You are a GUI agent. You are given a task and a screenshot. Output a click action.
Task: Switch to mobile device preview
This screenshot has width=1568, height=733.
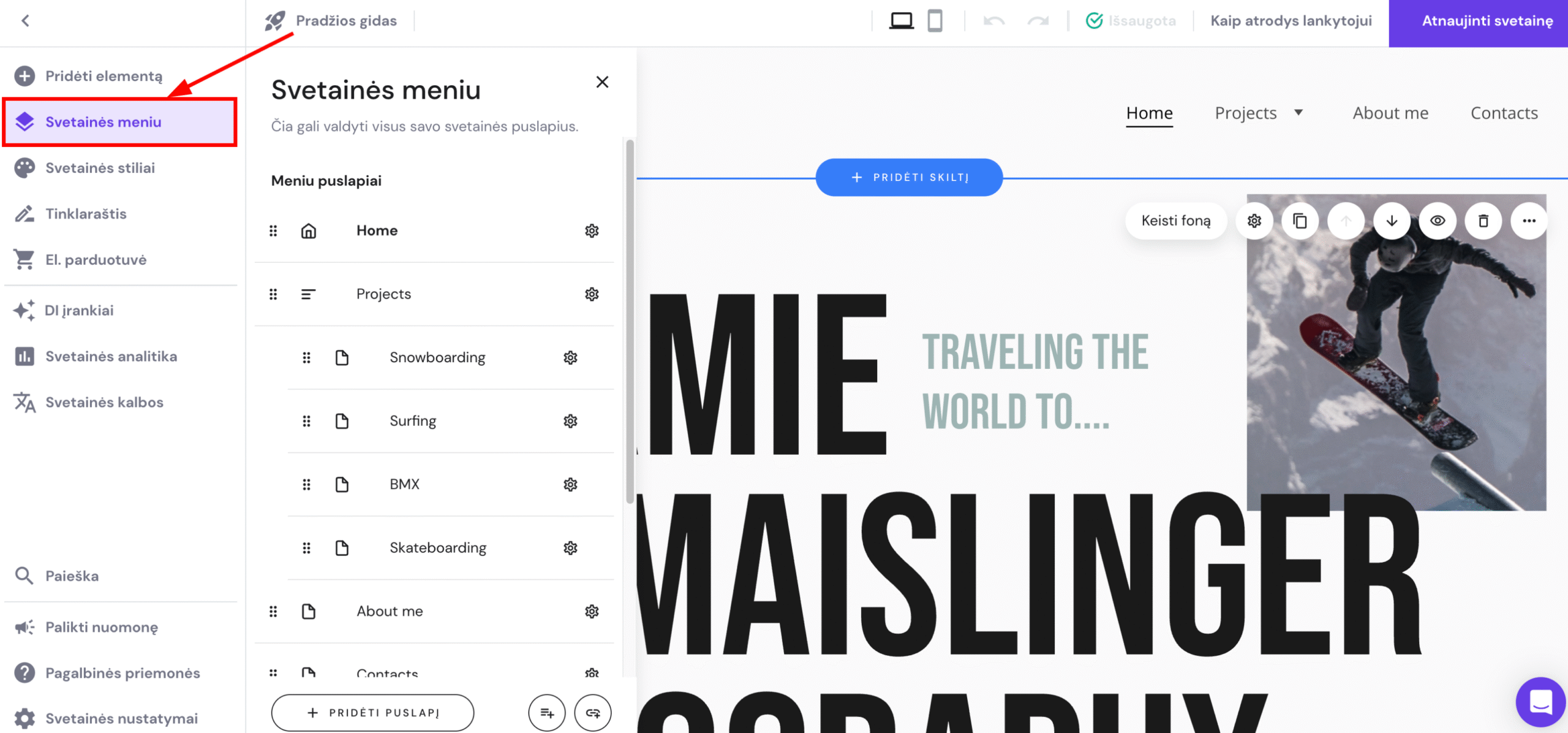tap(935, 21)
